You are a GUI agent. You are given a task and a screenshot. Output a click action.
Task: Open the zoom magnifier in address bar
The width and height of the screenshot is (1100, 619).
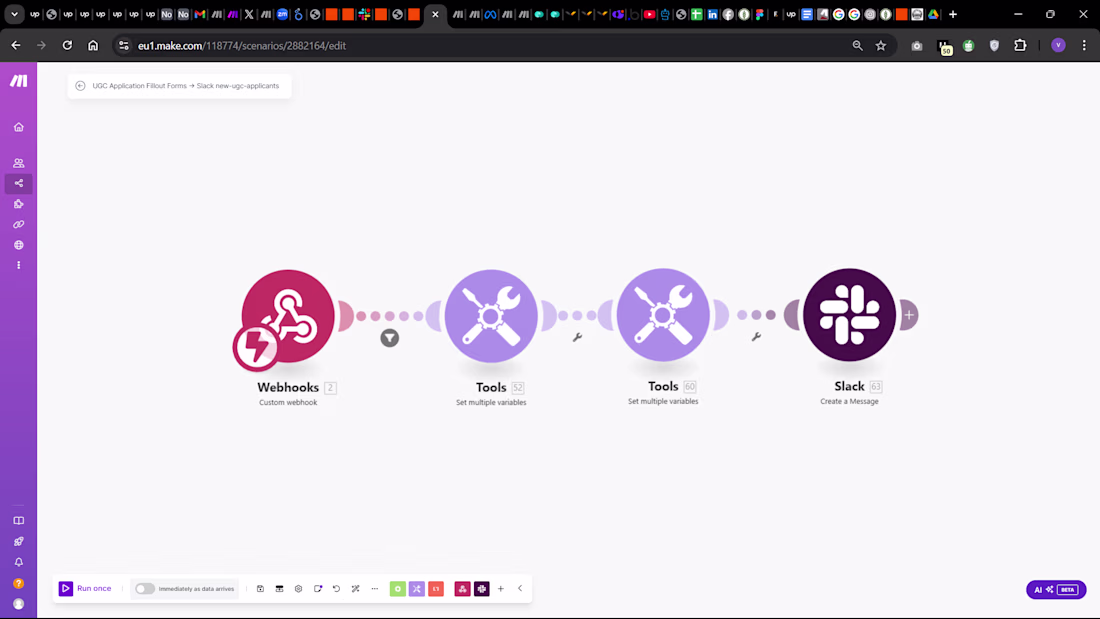[857, 46]
